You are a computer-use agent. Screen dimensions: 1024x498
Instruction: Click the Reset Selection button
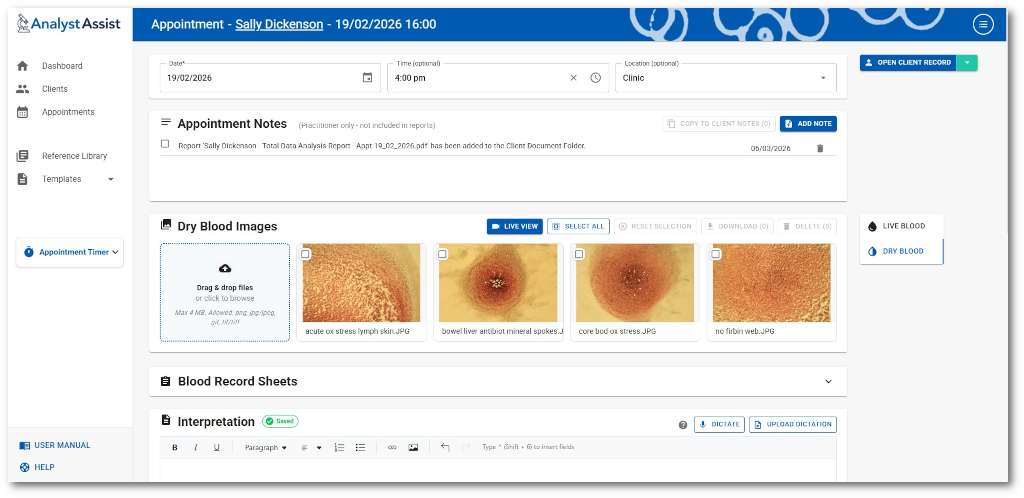[655, 226]
